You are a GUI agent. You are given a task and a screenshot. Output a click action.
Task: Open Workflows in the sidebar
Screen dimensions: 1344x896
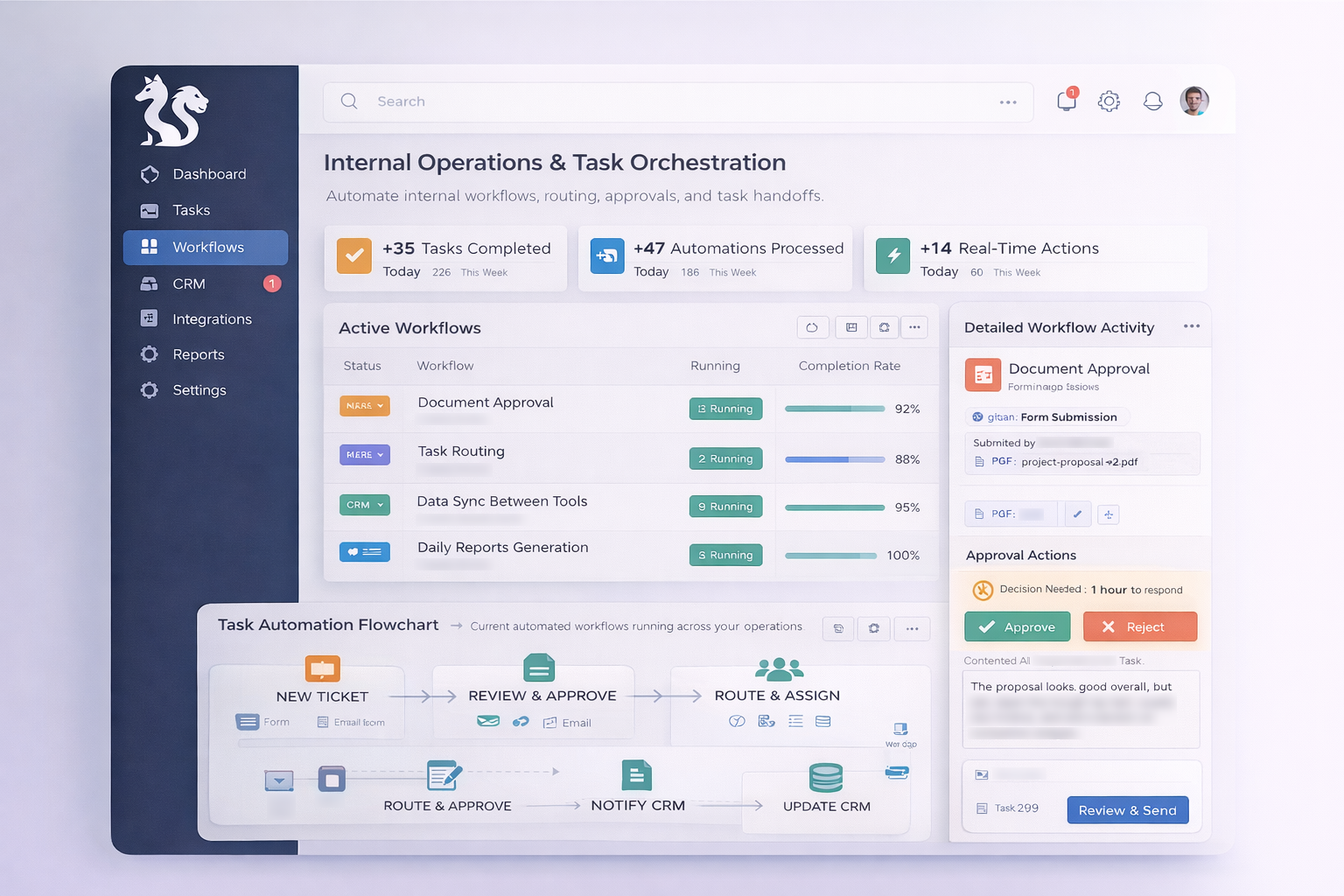coord(206,248)
